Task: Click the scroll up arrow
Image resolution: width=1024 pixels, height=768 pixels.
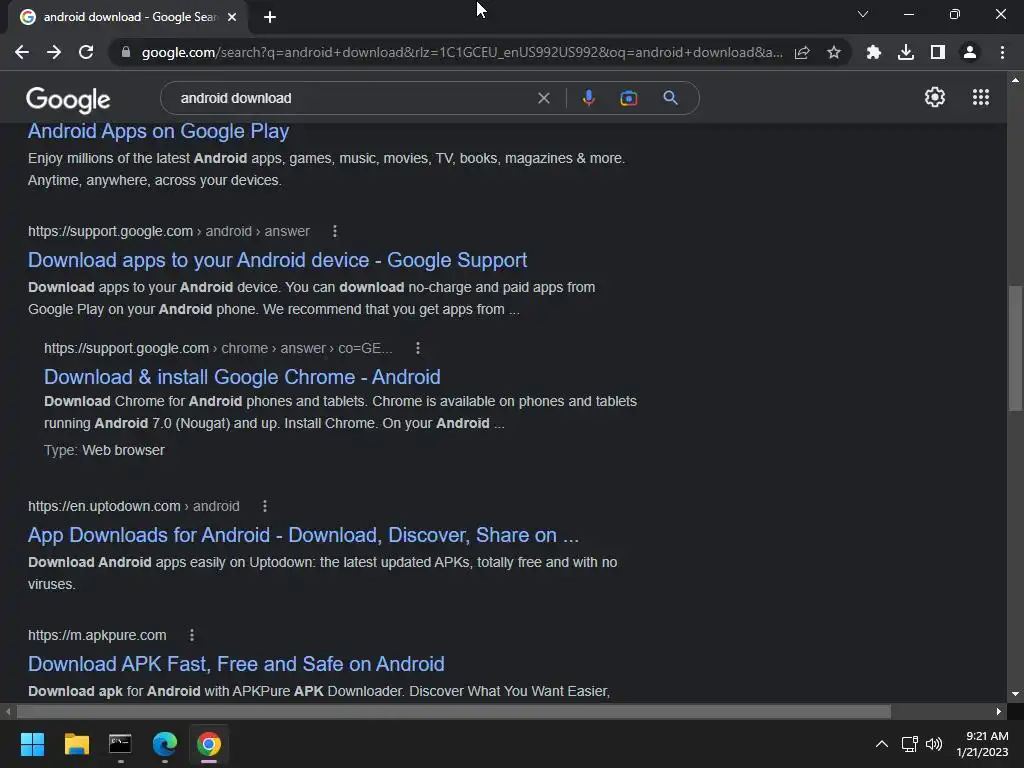Action: [1015, 80]
